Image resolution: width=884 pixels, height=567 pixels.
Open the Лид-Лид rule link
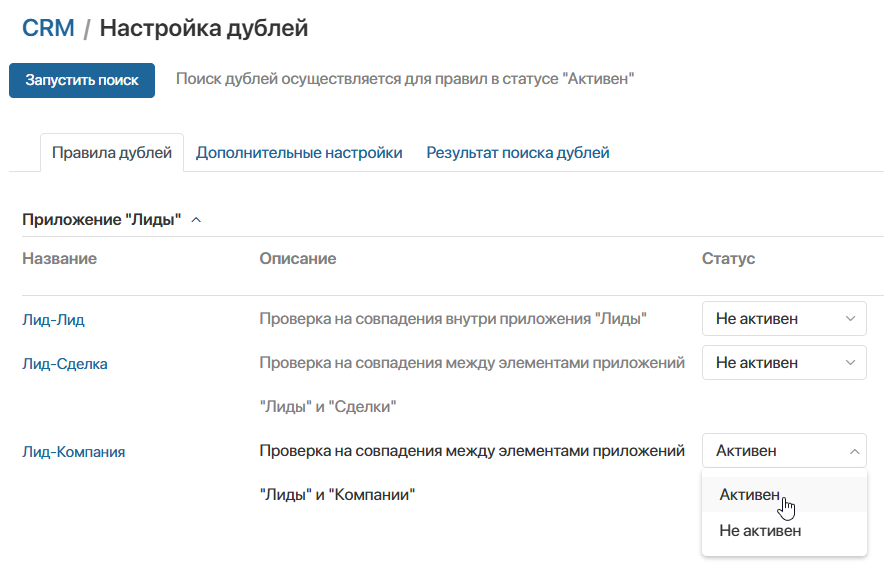(x=54, y=320)
